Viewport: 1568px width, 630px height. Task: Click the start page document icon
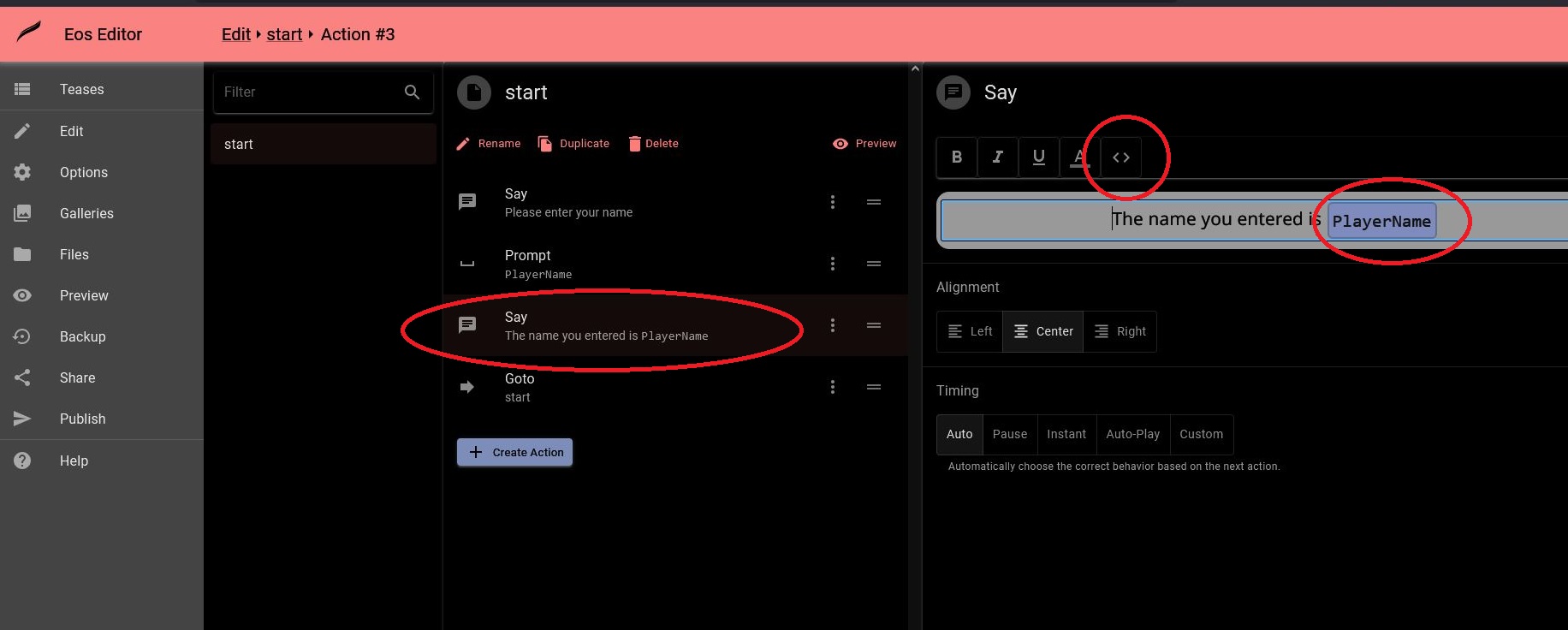point(474,92)
